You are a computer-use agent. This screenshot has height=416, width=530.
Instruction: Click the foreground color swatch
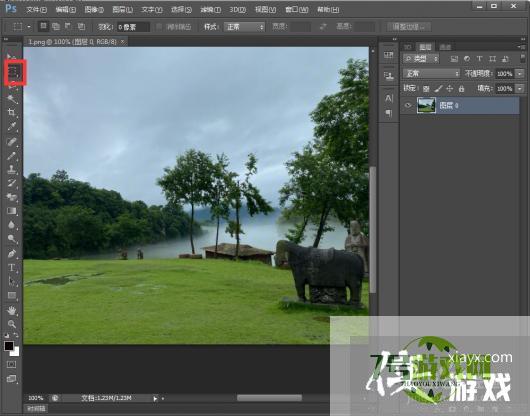9,346
